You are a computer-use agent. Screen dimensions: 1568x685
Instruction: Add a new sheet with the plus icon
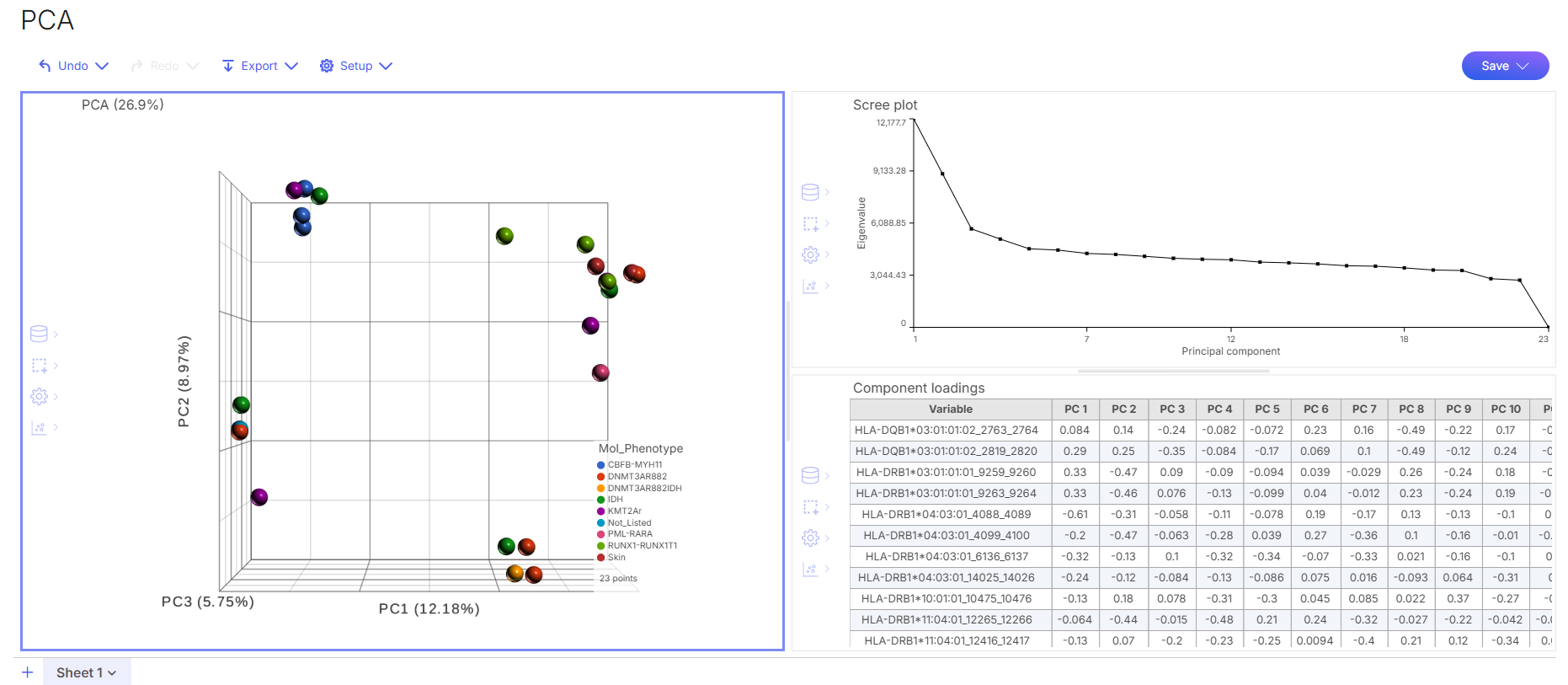[28, 672]
